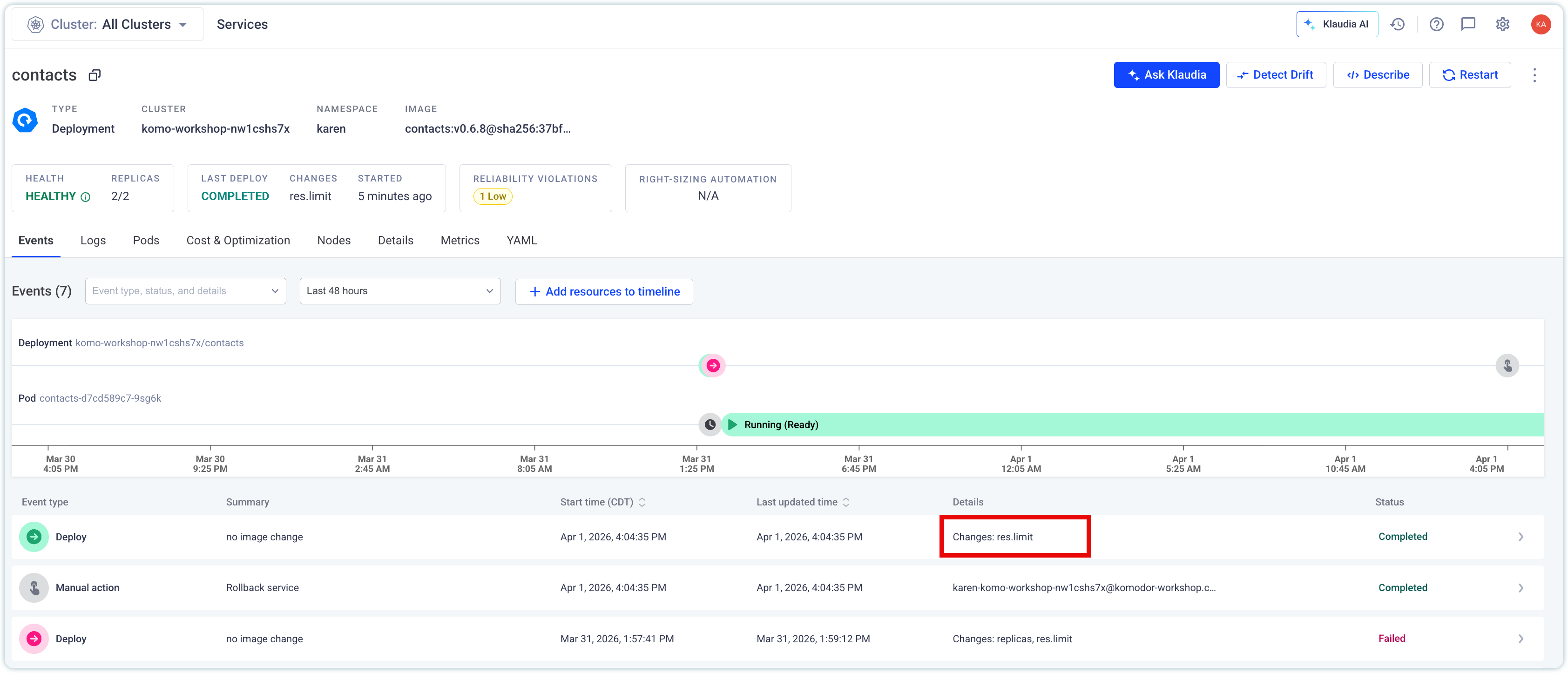This screenshot has height=673, width=1568.
Task: Click the manual action marker on timeline
Action: point(1507,366)
